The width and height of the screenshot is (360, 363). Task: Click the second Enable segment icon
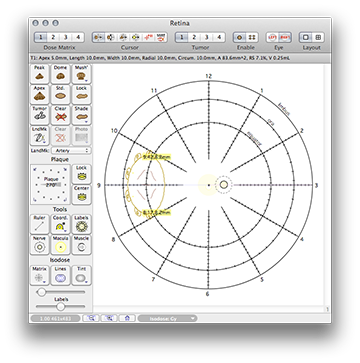[x=252, y=37]
